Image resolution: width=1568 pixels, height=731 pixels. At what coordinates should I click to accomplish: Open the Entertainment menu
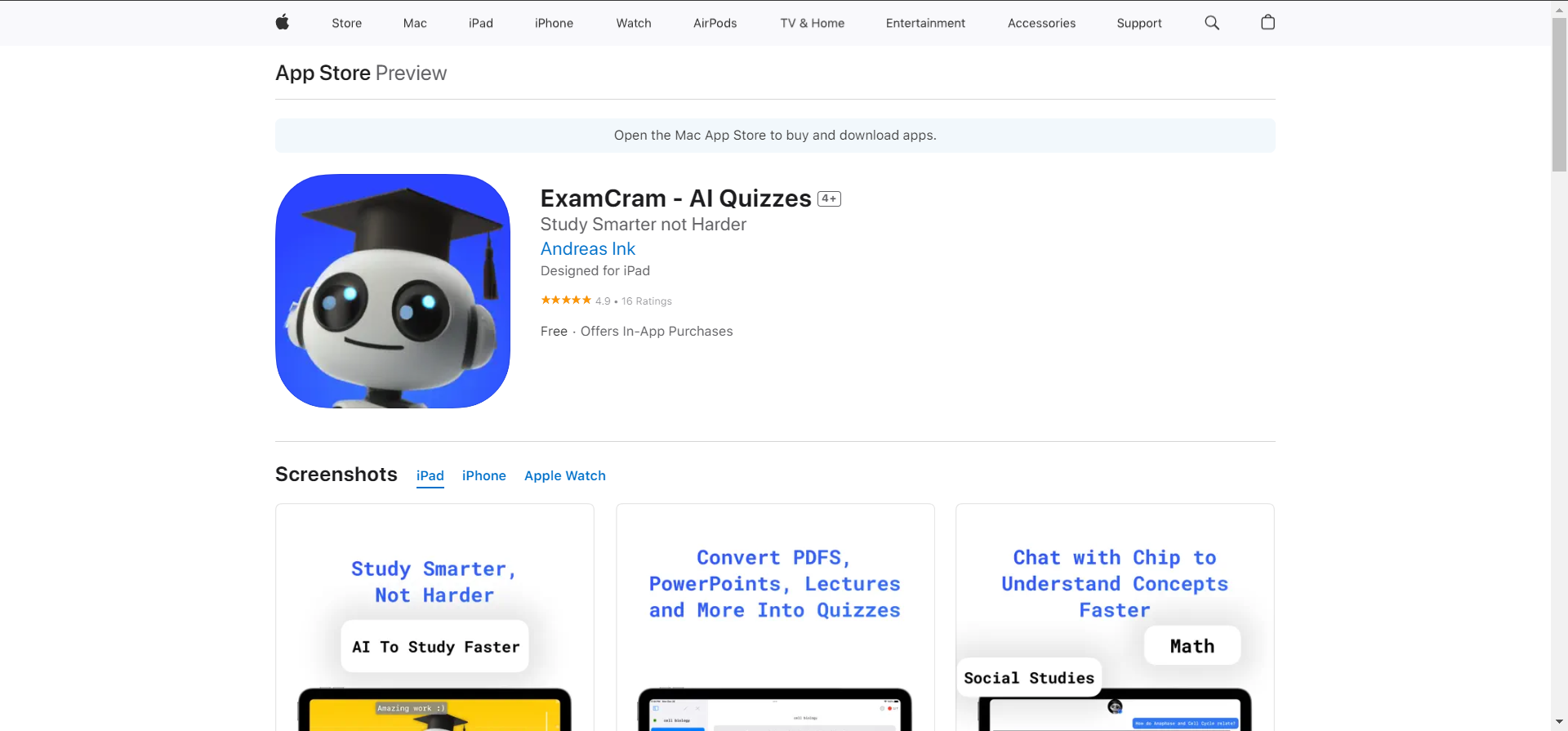coord(925,23)
